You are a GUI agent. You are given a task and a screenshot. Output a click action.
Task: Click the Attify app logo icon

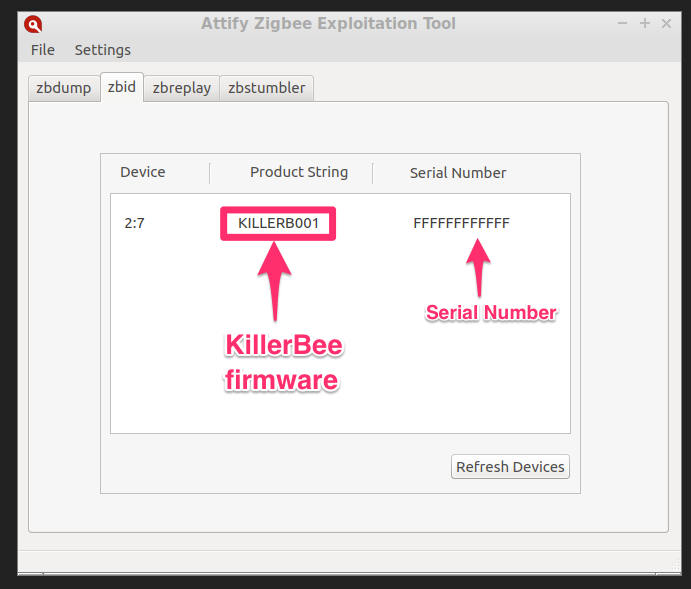33,24
